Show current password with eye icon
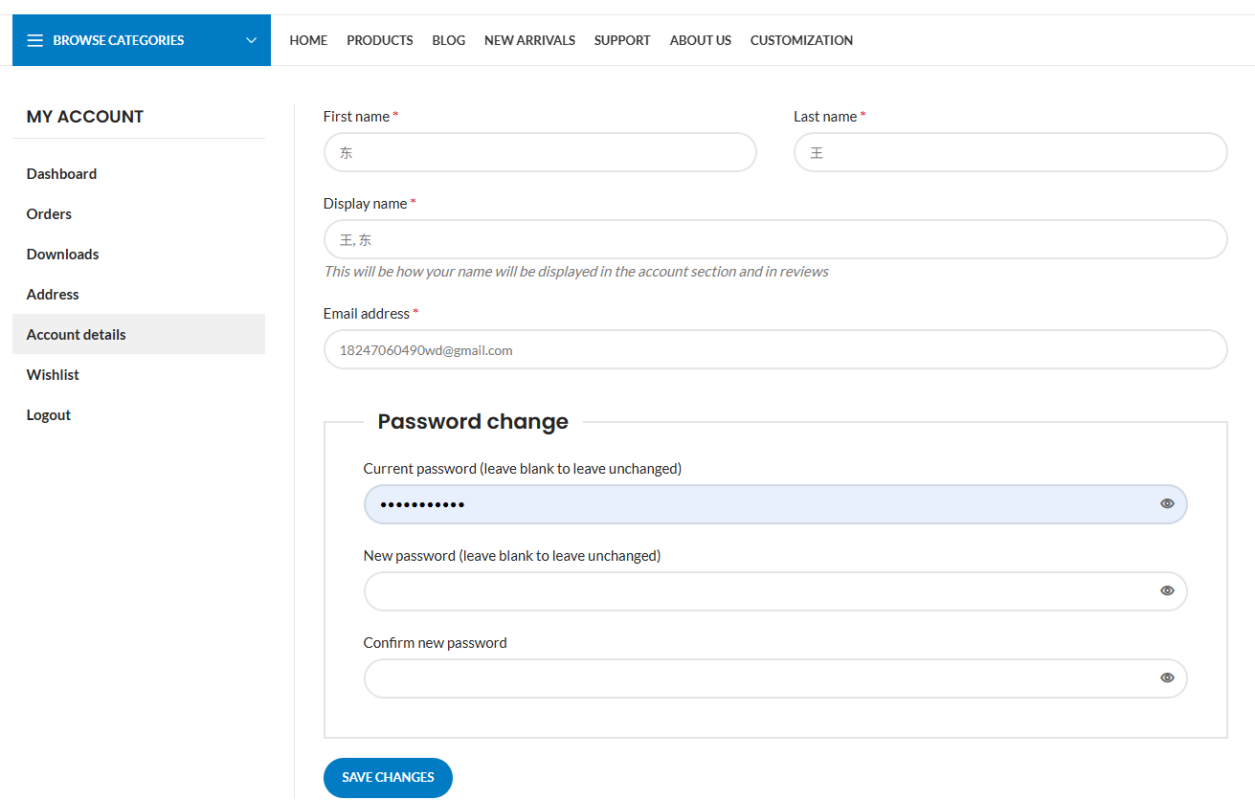This screenshot has height=800, width=1255. 1166,504
